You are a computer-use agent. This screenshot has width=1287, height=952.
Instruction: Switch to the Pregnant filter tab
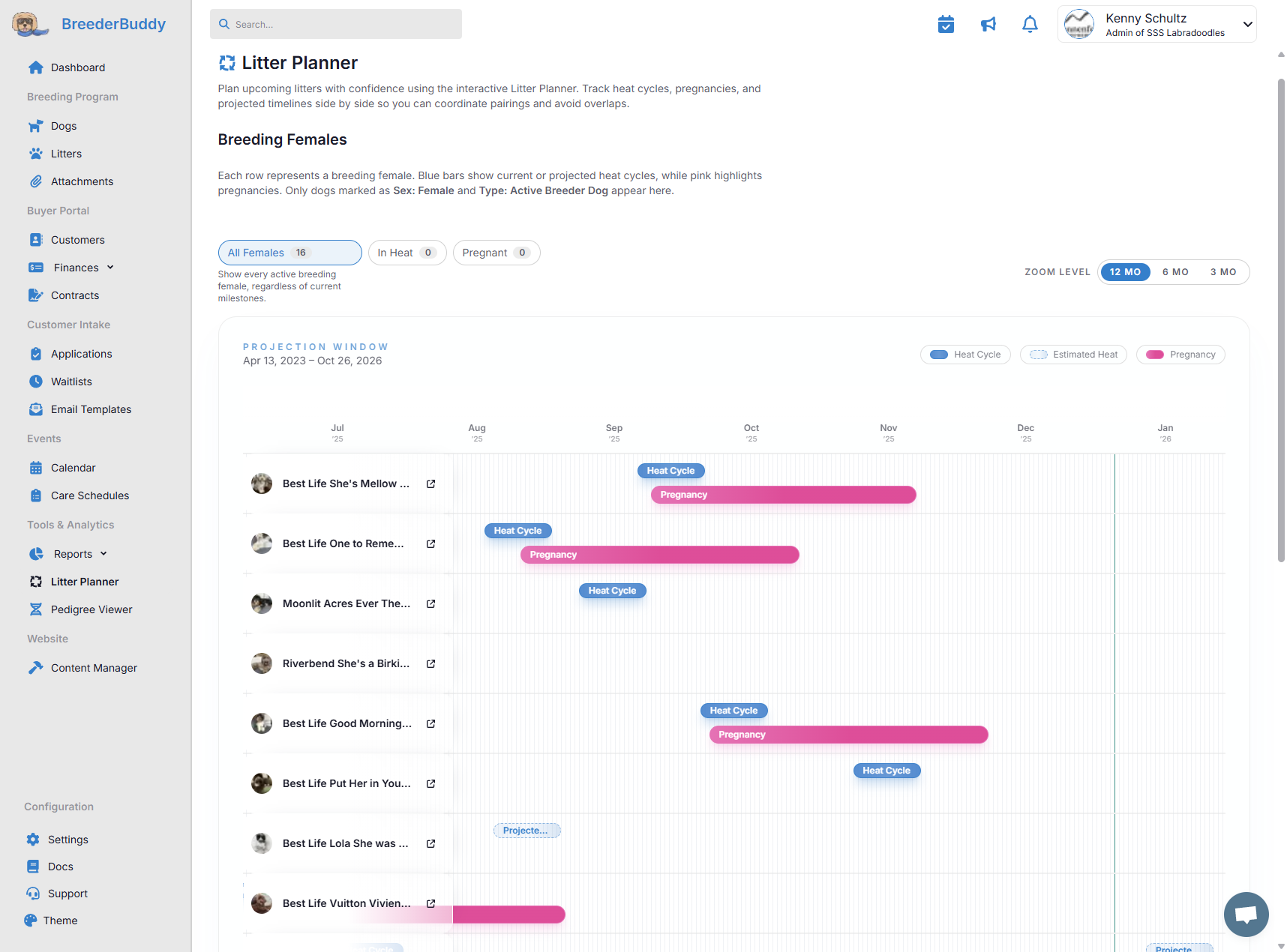496,253
